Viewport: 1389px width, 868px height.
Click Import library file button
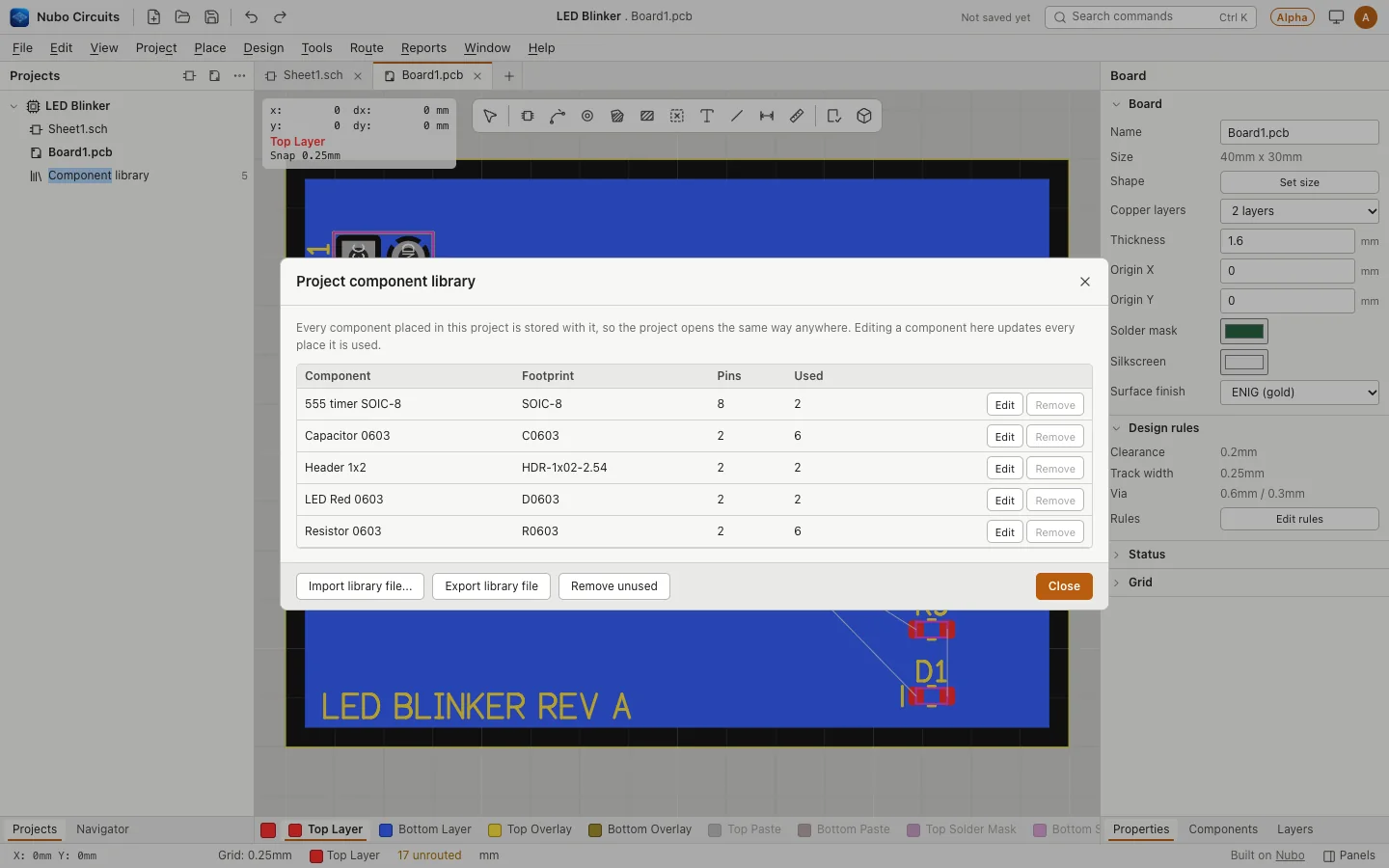360,586
